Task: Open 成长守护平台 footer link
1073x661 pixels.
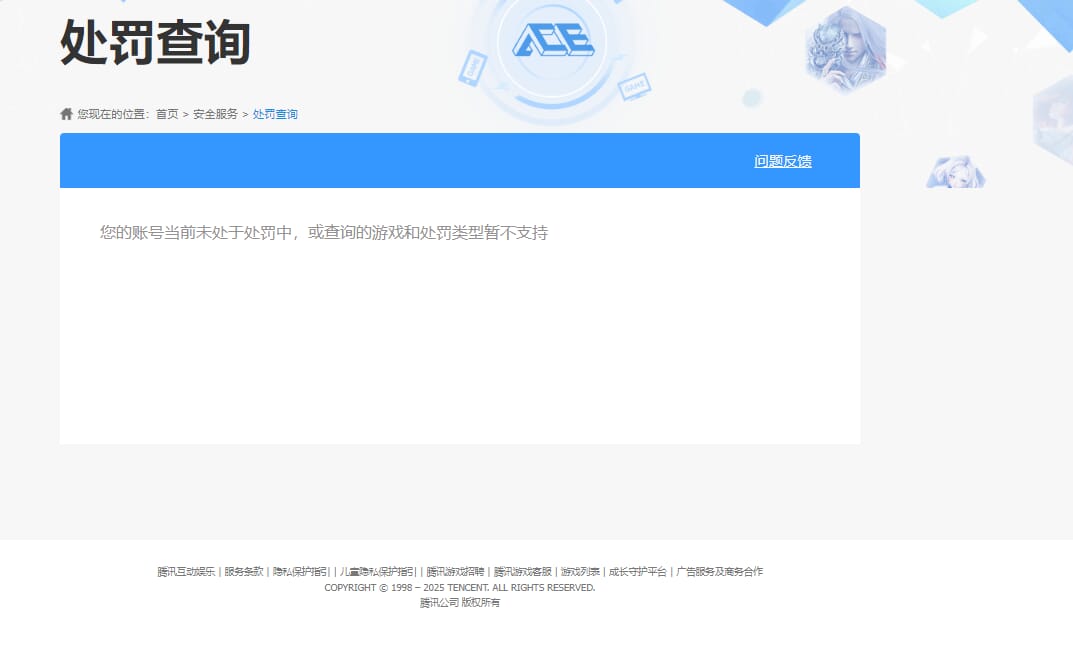Action: point(638,571)
